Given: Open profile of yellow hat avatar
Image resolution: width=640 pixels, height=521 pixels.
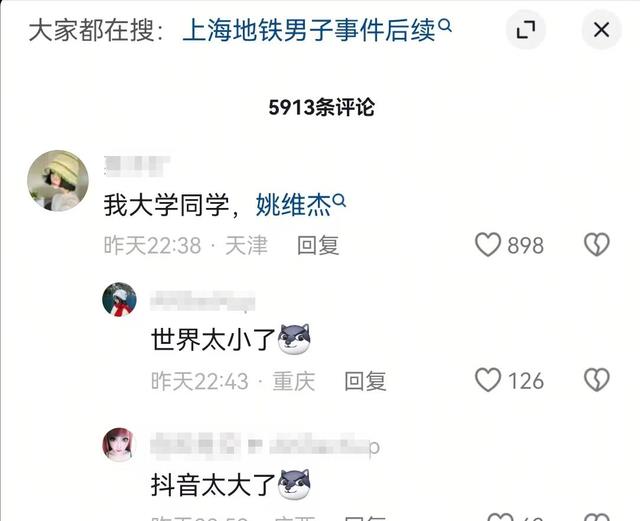Looking at the screenshot, I should click(x=58, y=181).
